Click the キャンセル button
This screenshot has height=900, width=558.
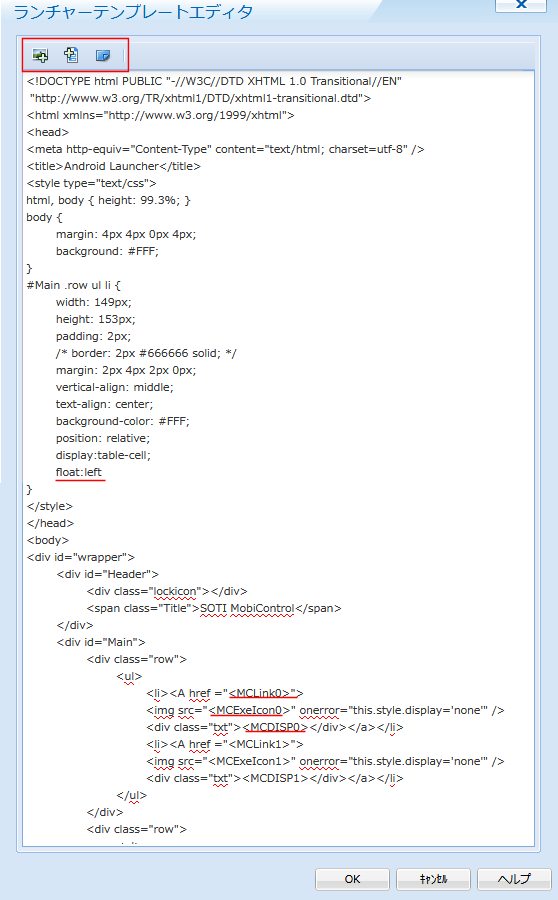433,879
